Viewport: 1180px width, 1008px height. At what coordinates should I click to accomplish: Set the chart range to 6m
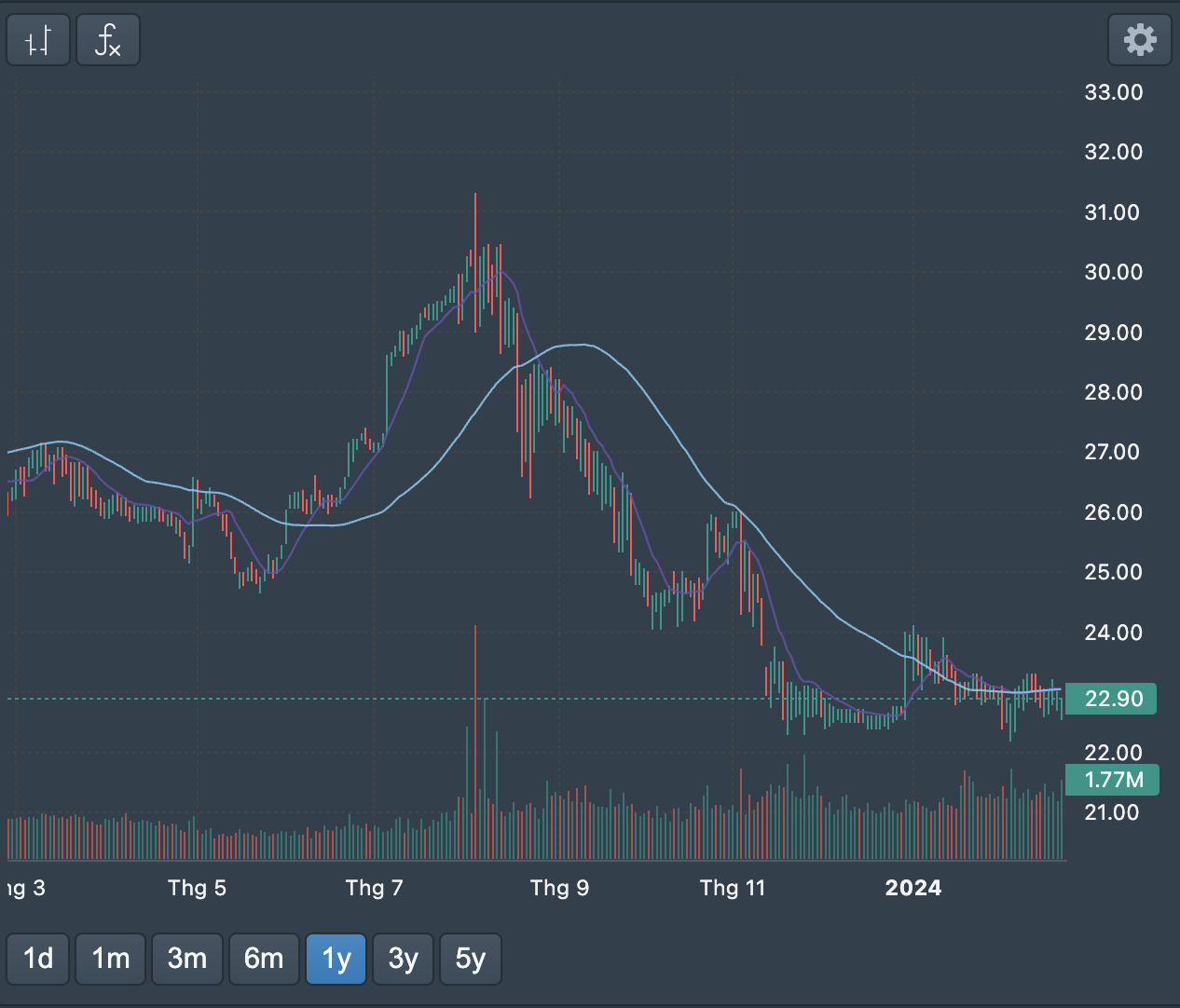point(264,959)
